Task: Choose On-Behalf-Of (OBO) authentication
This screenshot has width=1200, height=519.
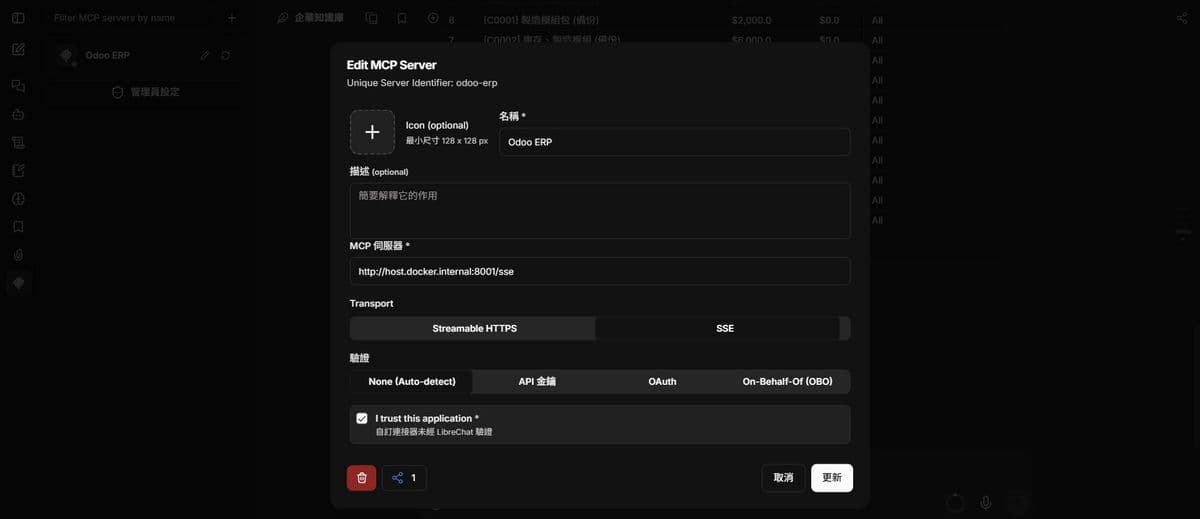Action: (787, 382)
